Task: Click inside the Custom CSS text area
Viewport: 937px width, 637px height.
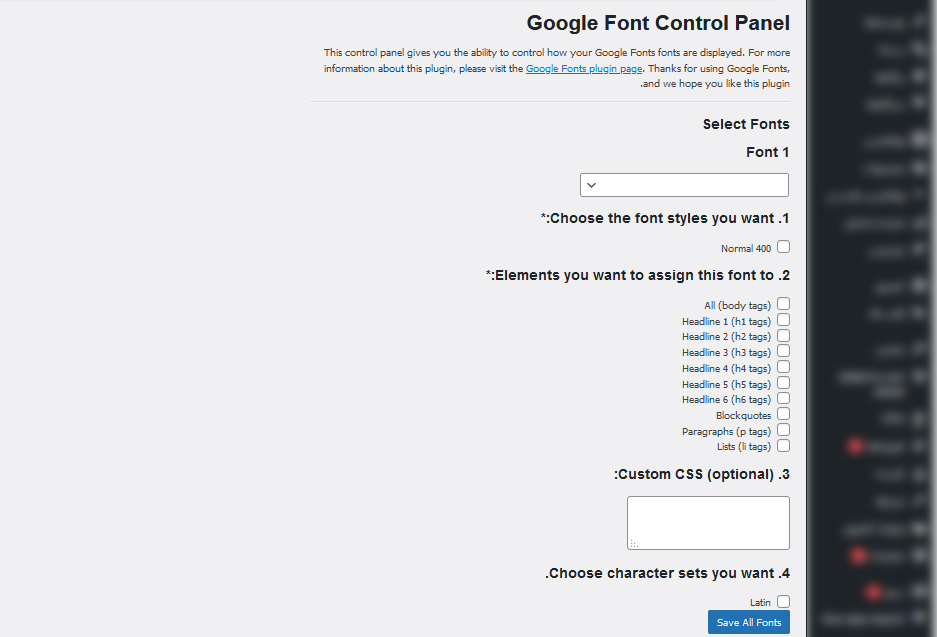Action: tap(708, 523)
